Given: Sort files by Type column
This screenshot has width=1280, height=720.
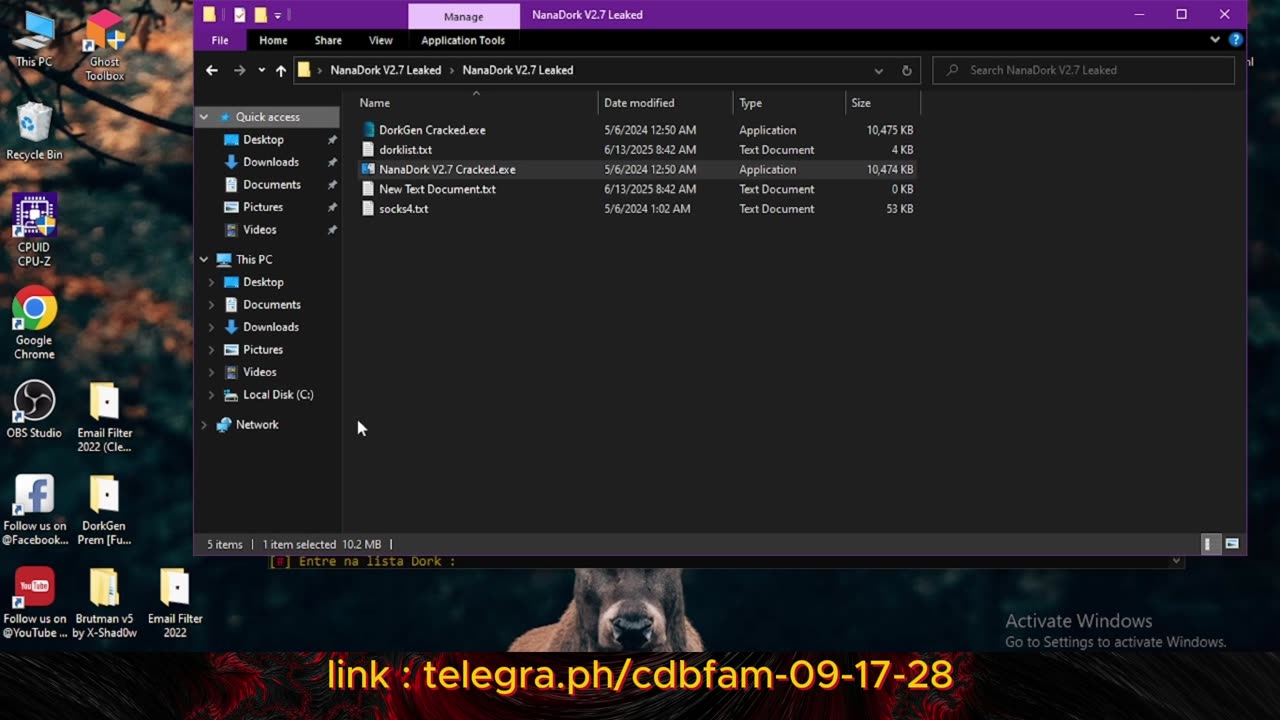Looking at the screenshot, I should [789, 103].
